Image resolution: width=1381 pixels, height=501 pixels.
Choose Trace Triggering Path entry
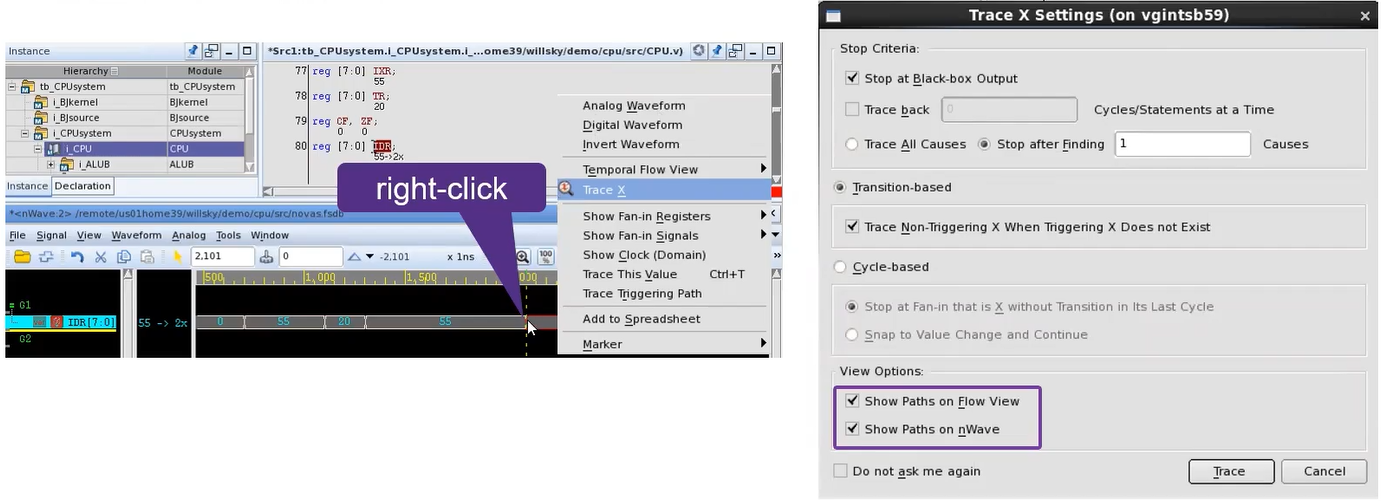pyautogui.click(x=663, y=293)
